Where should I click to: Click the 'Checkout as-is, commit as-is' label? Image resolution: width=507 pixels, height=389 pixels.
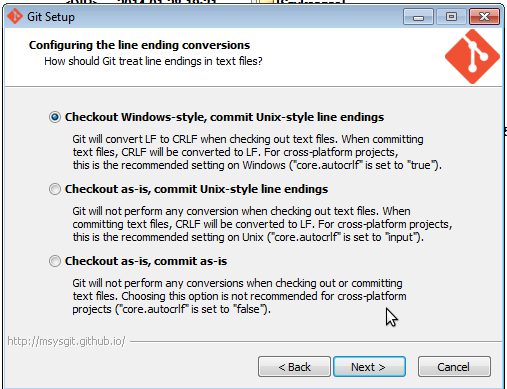(146, 261)
